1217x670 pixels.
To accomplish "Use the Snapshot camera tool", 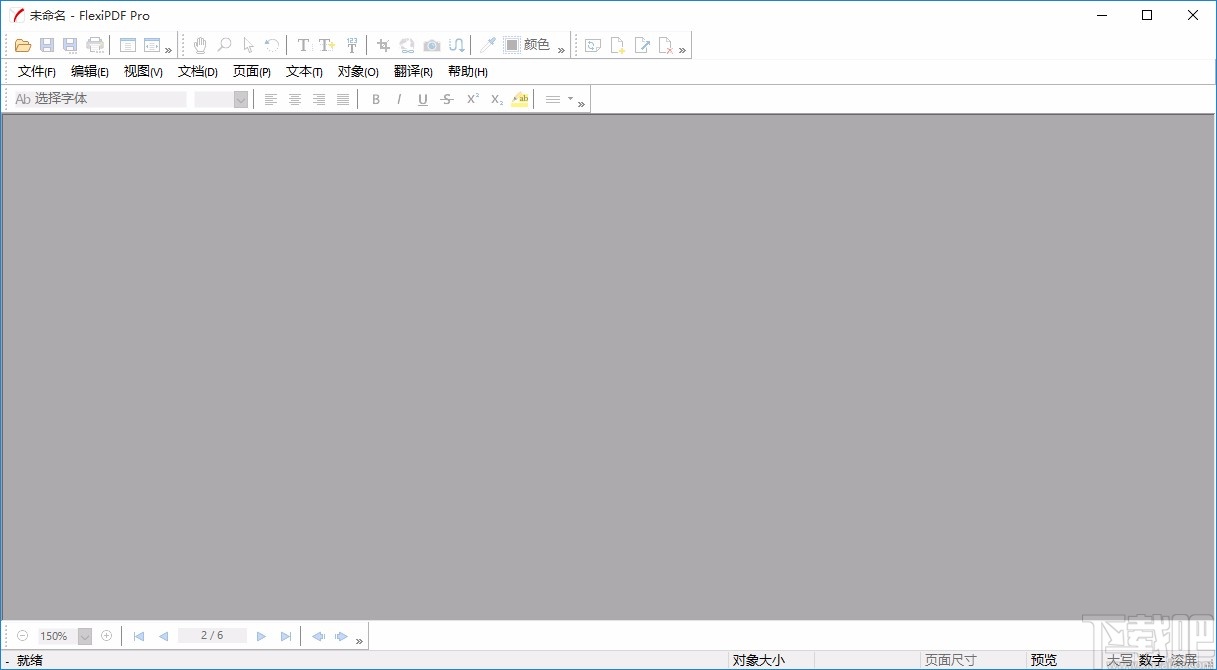I will tap(431, 45).
